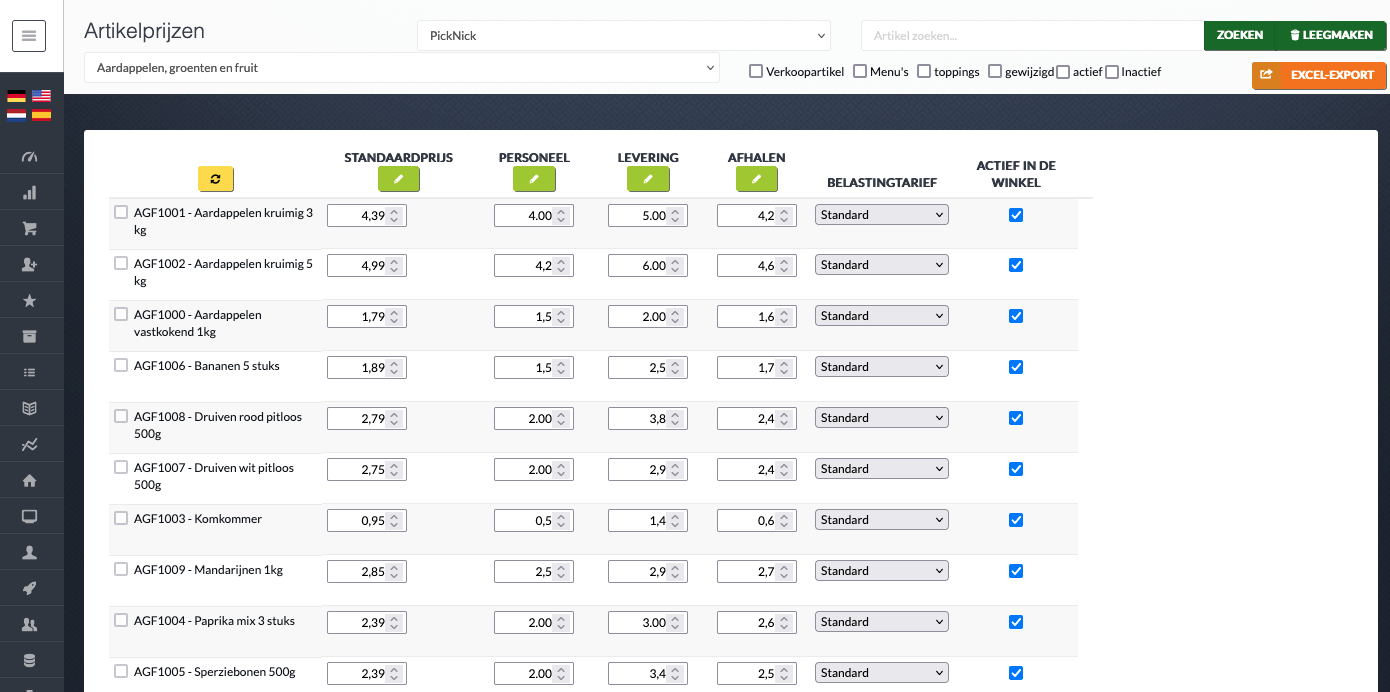
Task: Switch language to US English flag
Action: click(x=41, y=96)
